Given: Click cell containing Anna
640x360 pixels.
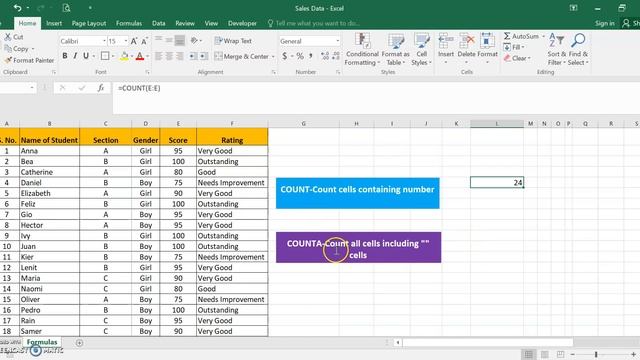Looking at the screenshot, I should click(49, 151).
